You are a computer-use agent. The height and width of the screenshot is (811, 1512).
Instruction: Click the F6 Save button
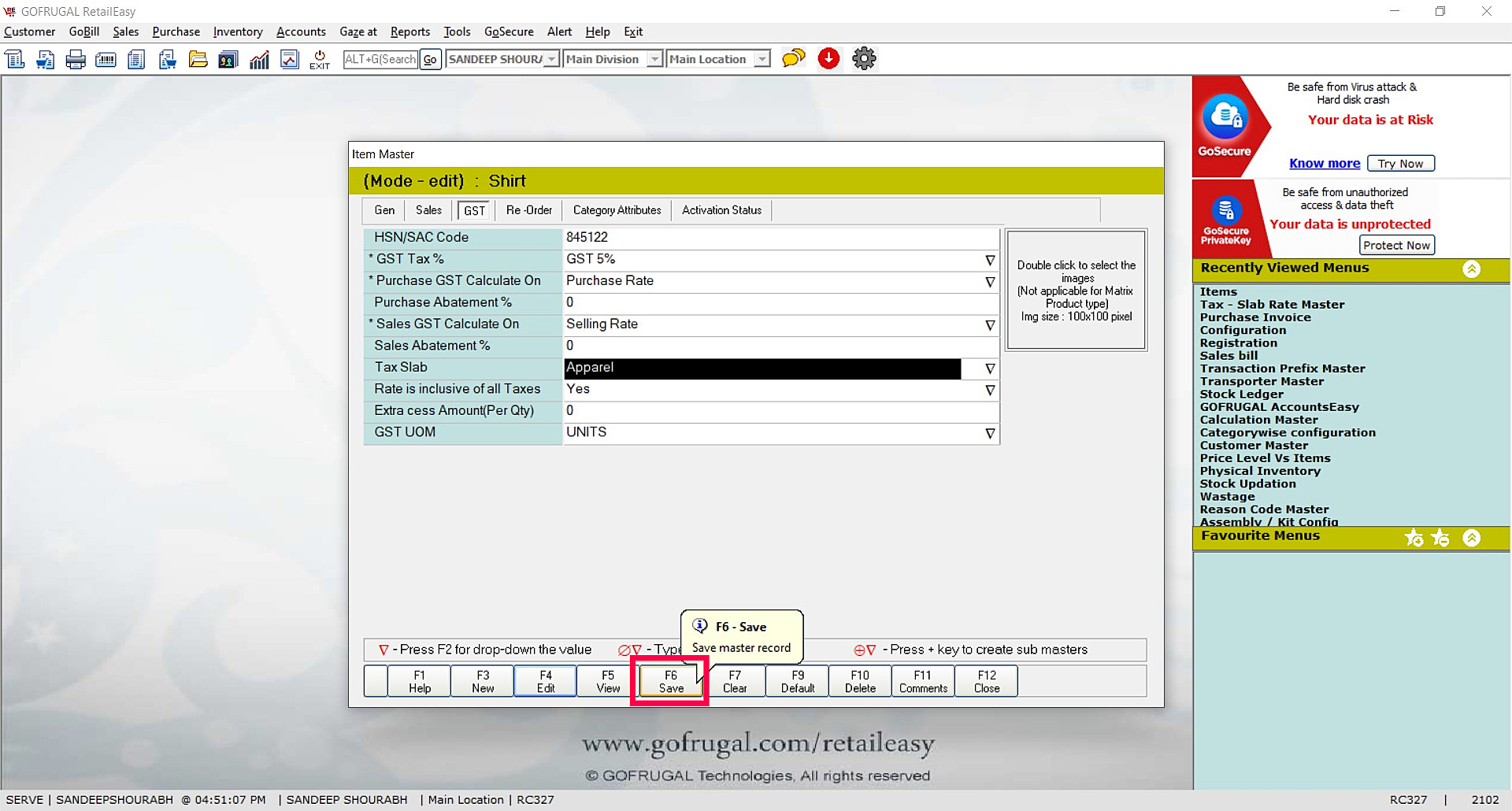click(x=671, y=681)
